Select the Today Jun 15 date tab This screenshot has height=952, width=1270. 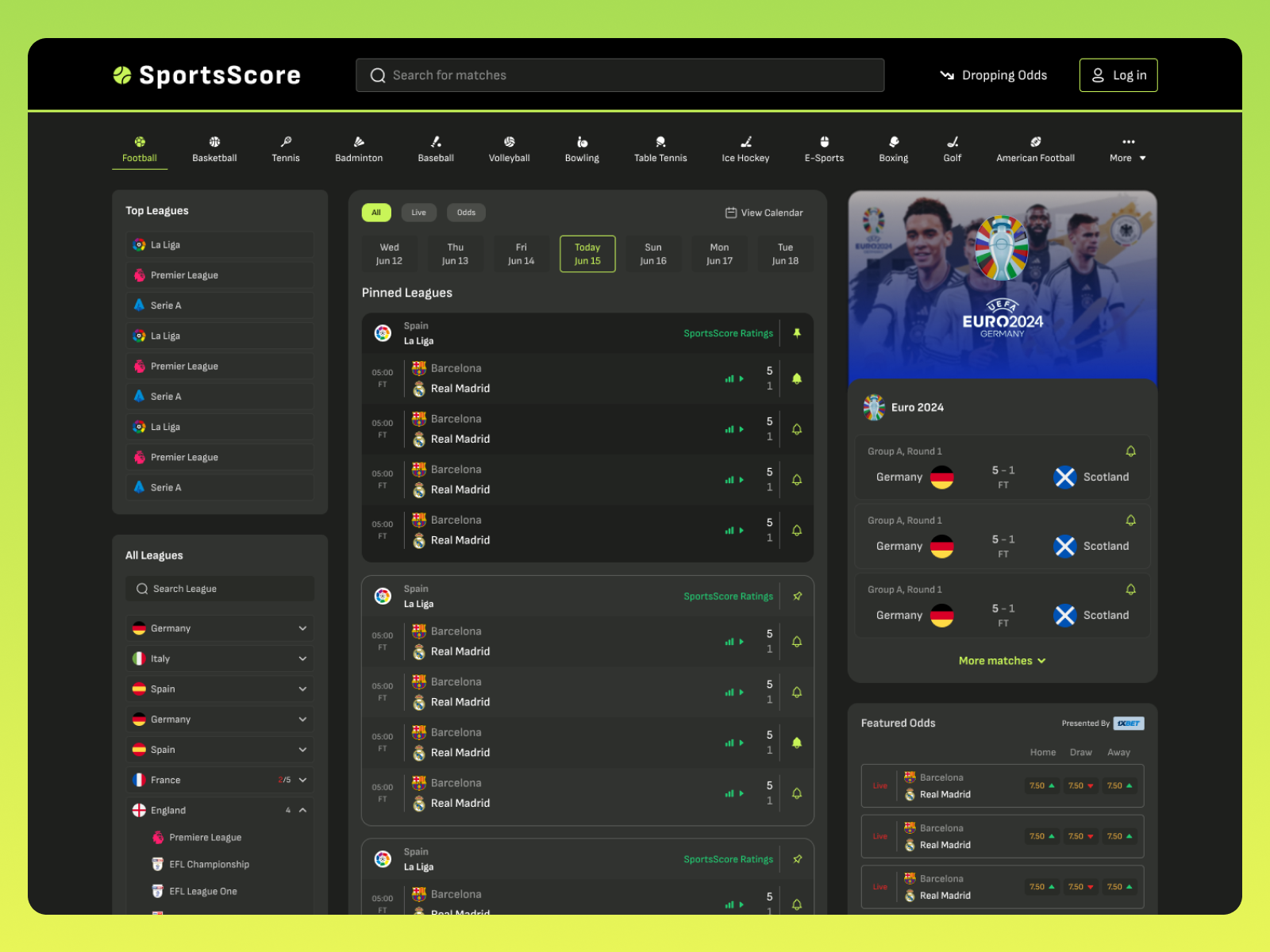[587, 254]
